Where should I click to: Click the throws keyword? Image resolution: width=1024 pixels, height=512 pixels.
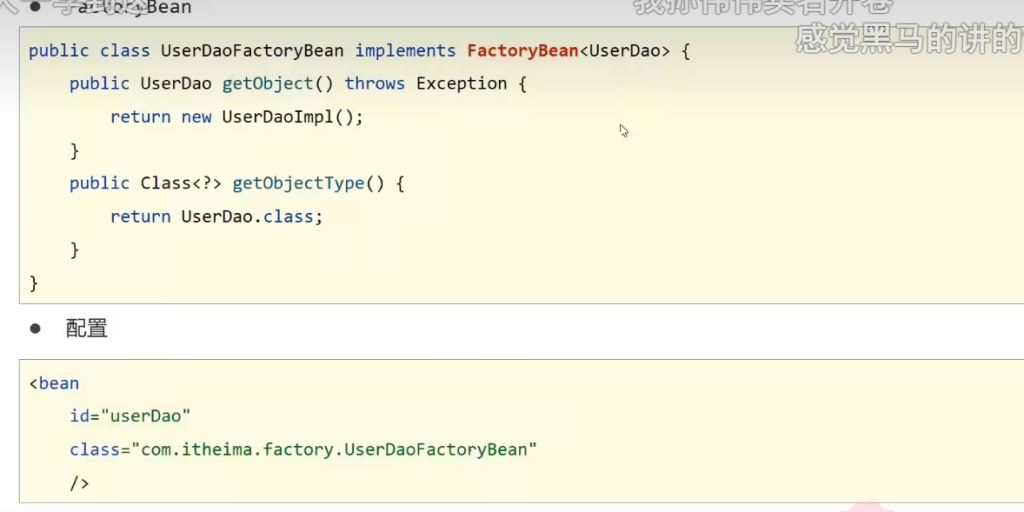(x=374, y=84)
